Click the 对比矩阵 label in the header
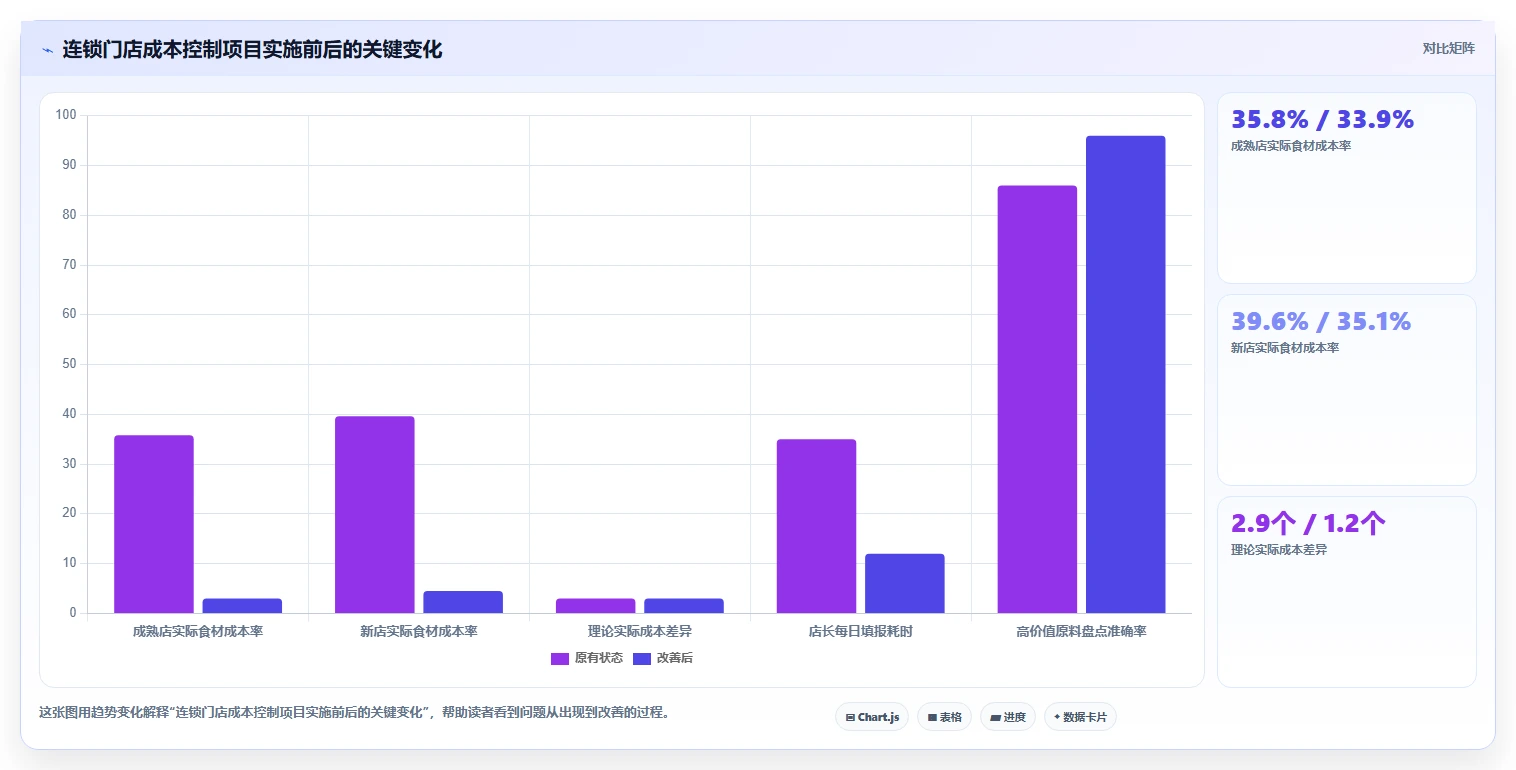The height and width of the screenshot is (770, 1516). pos(1449,48)
